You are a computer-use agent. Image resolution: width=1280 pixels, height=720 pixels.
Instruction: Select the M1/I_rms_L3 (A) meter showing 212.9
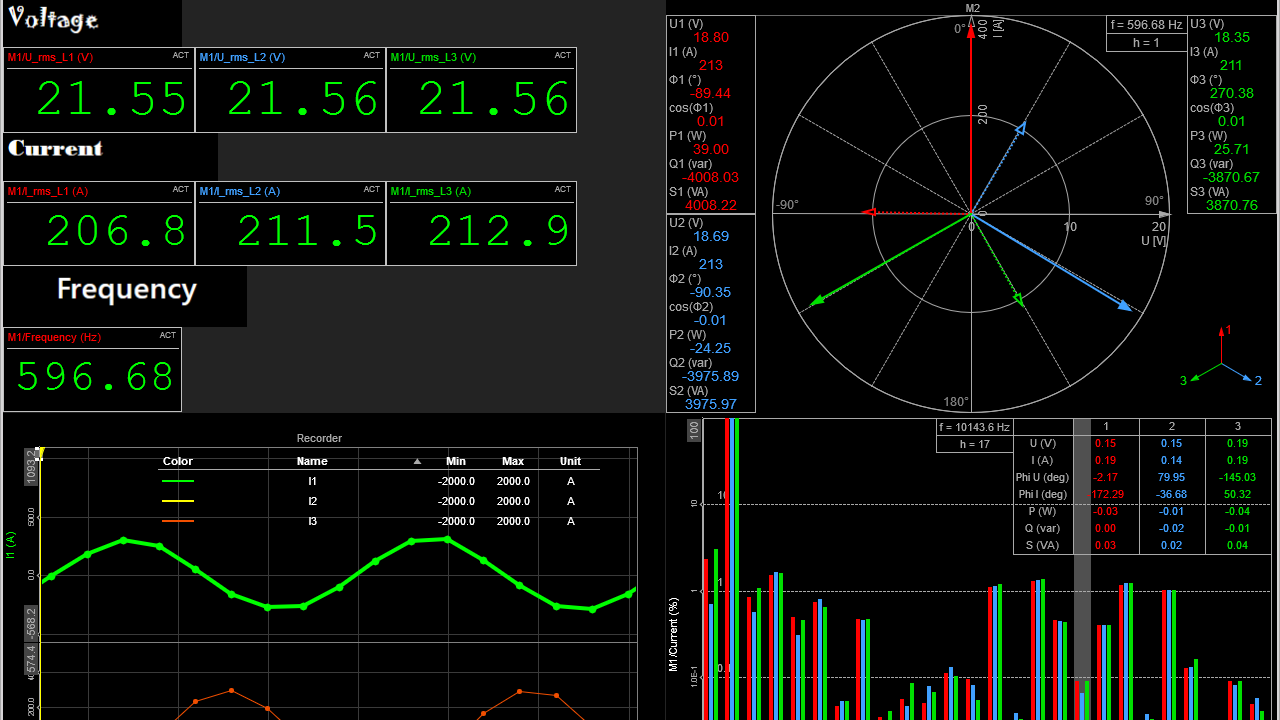tap(481, 223)
